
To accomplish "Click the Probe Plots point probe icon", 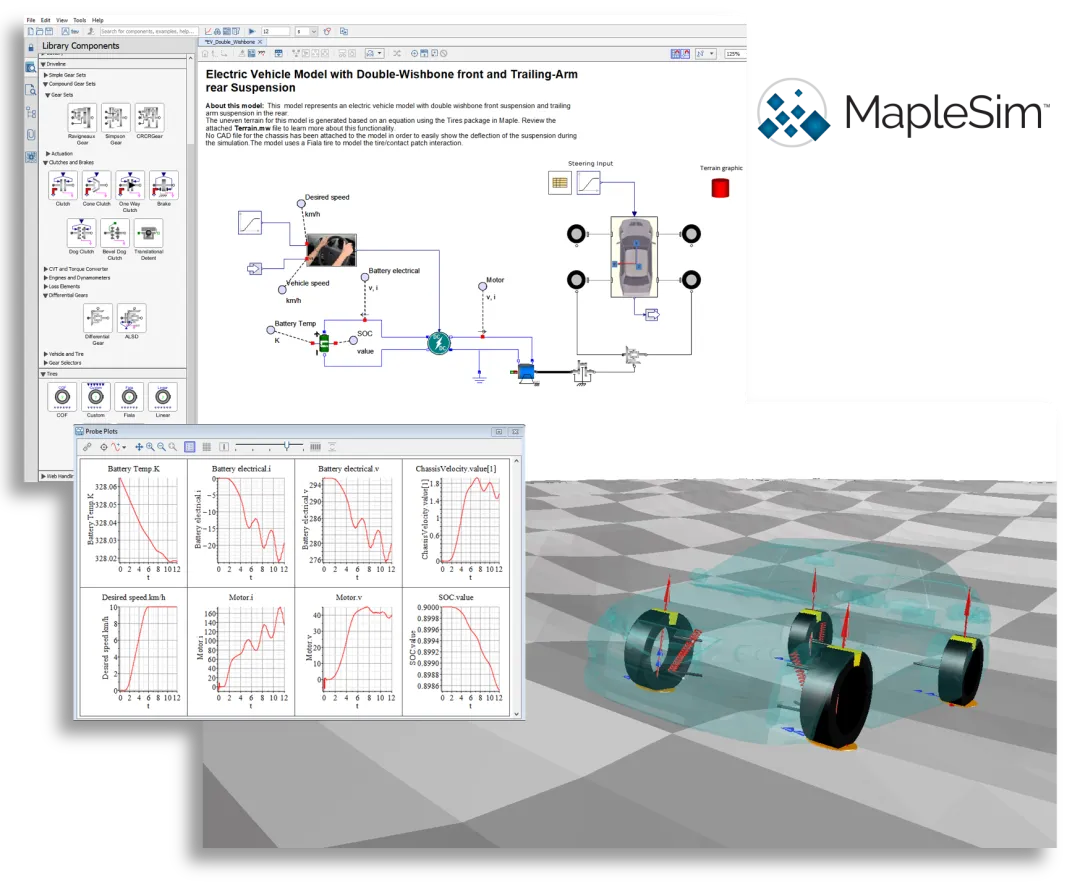I will point(103,447).
